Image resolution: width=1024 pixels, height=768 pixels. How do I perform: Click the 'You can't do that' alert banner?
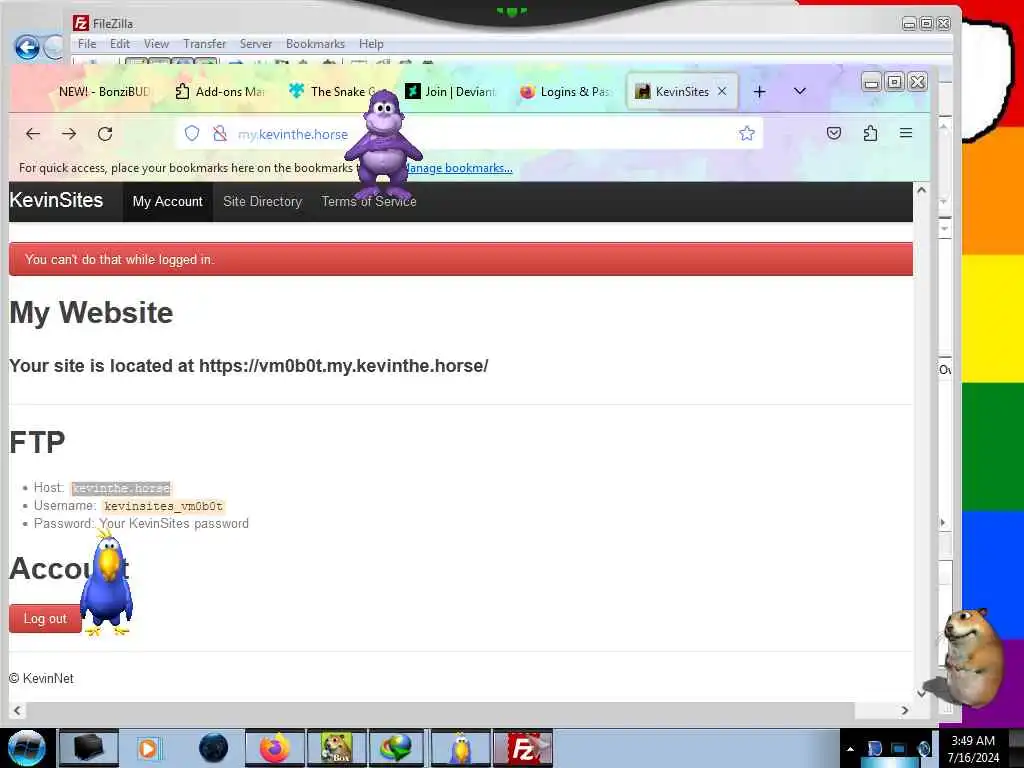(461, 259)
